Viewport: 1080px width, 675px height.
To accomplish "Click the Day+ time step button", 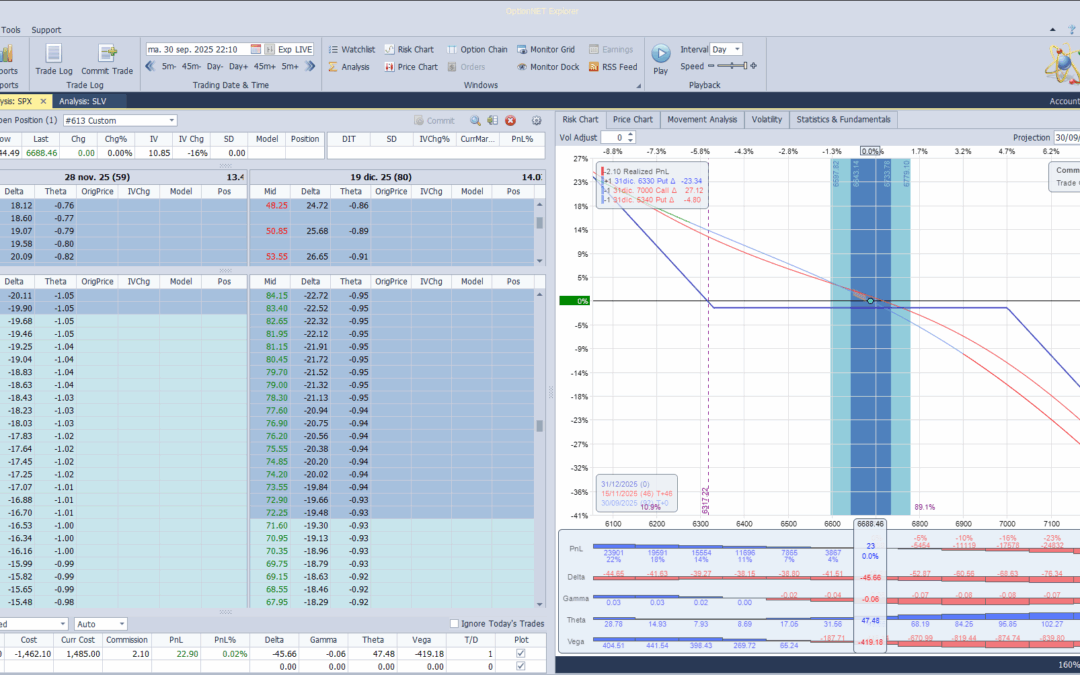I will click(237, 67).
